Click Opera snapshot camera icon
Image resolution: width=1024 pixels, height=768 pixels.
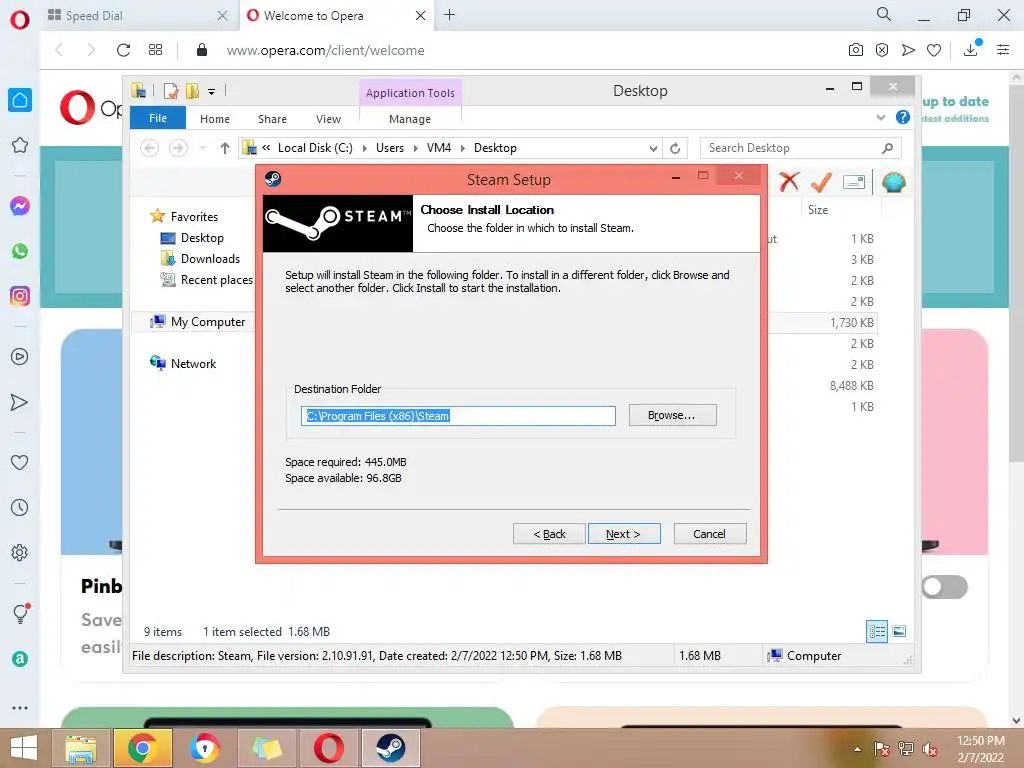click(856, 50)
